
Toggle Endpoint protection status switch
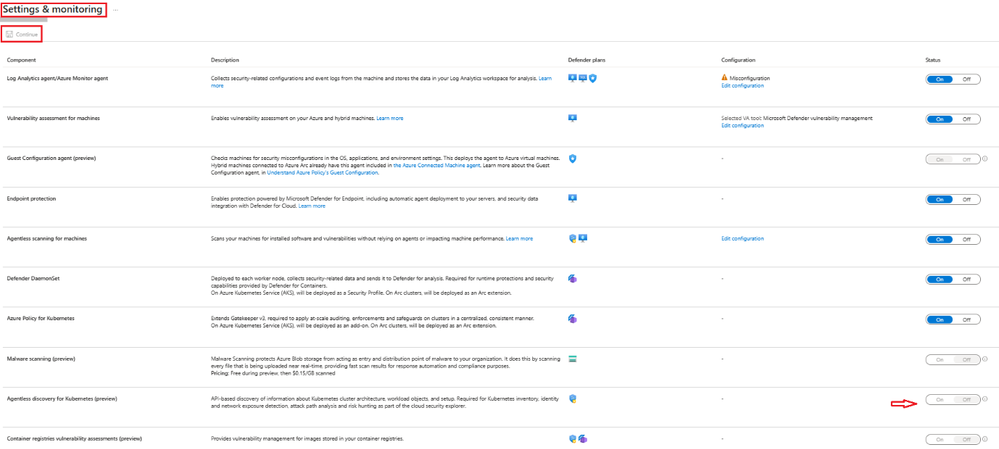(x=952, y=199)
